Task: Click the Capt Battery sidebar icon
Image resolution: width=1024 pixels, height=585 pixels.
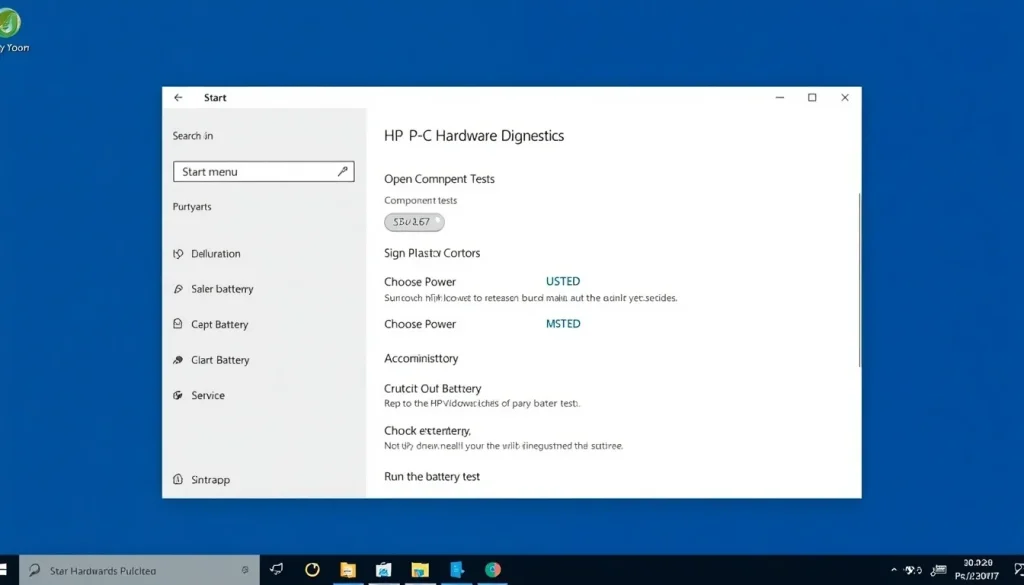Action: [178, 324]
